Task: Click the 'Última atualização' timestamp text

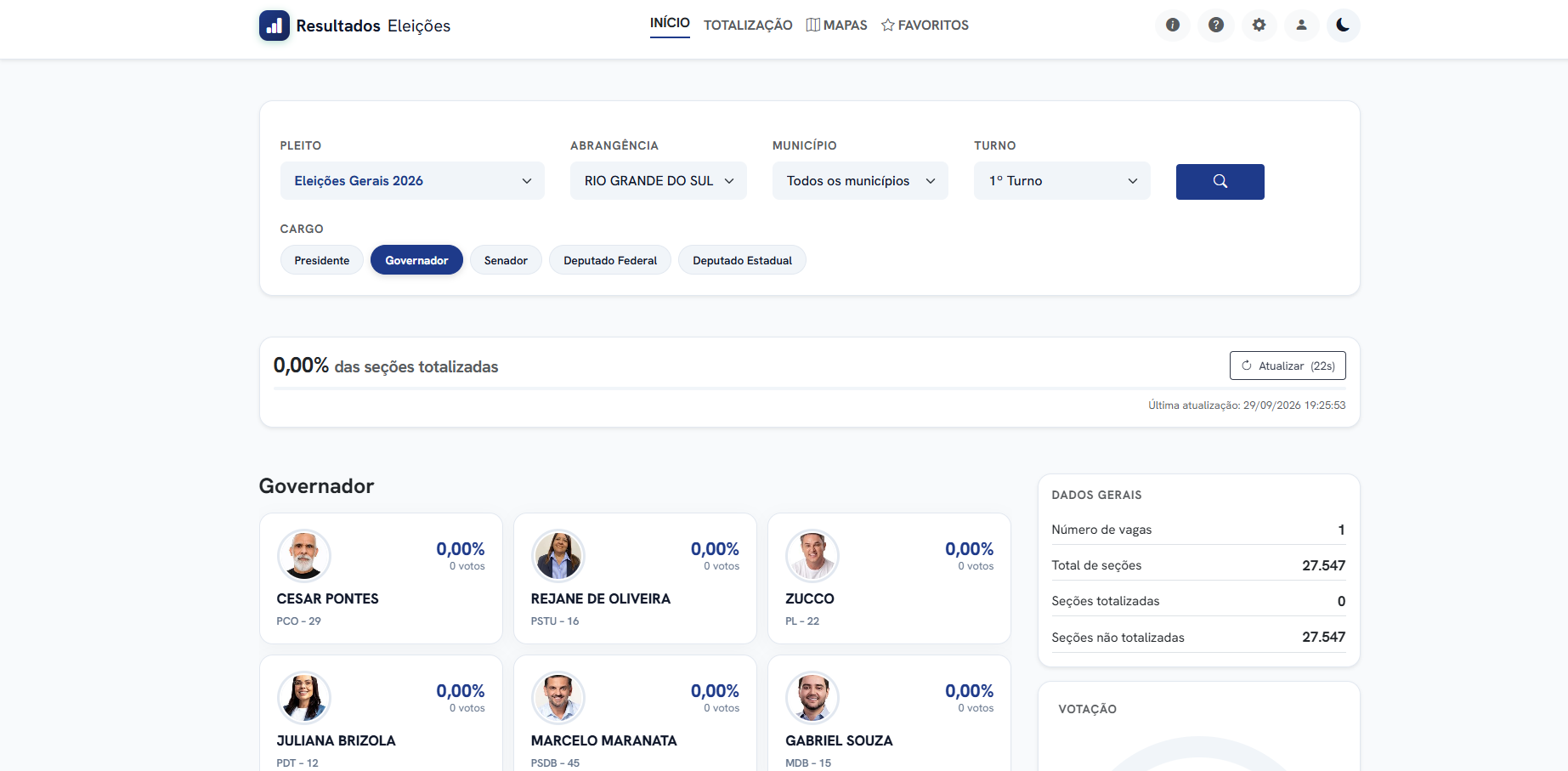Action: (x=1247, y=405)
